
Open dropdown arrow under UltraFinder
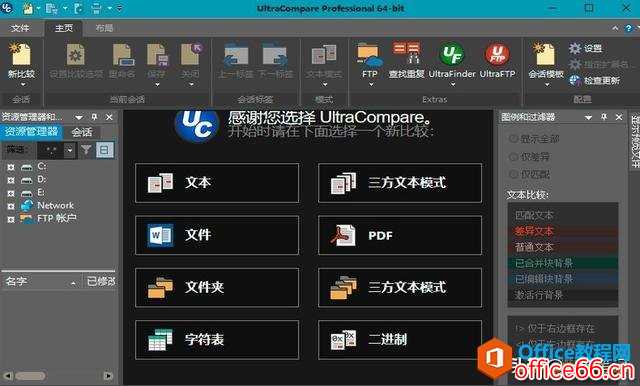click(x=453, y=84)
